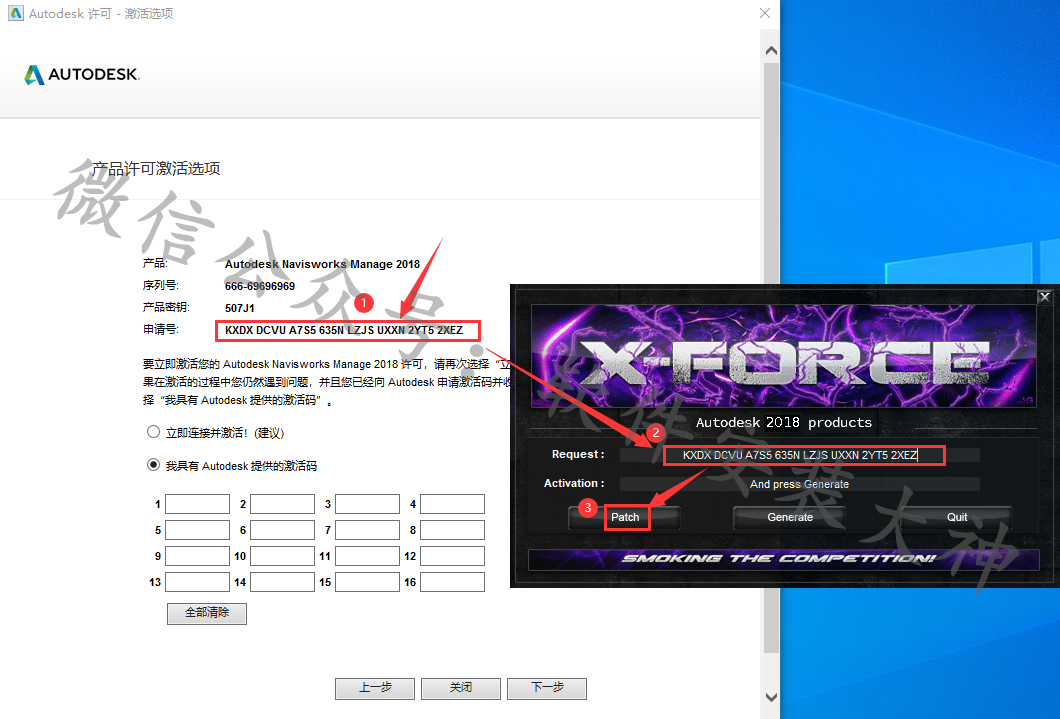Click activation code box 10

tap(283, 556)
